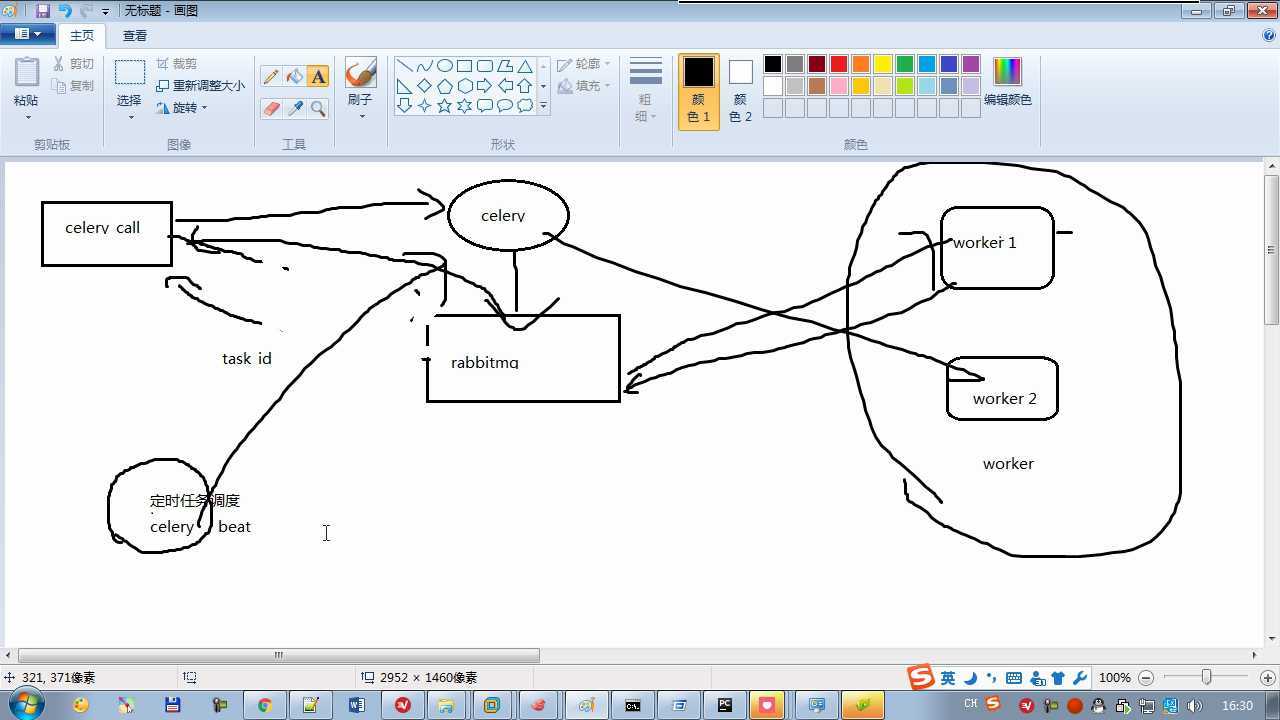Click Undo in quick access toolbar
1280x720 pixels.
(x=65, y=11)
